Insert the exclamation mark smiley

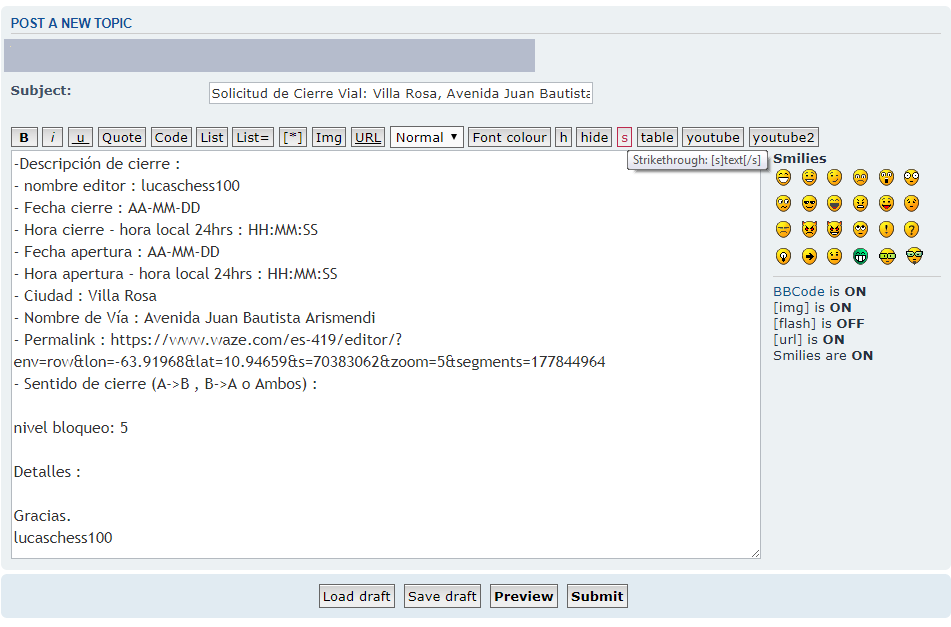(x=886, y=230)
